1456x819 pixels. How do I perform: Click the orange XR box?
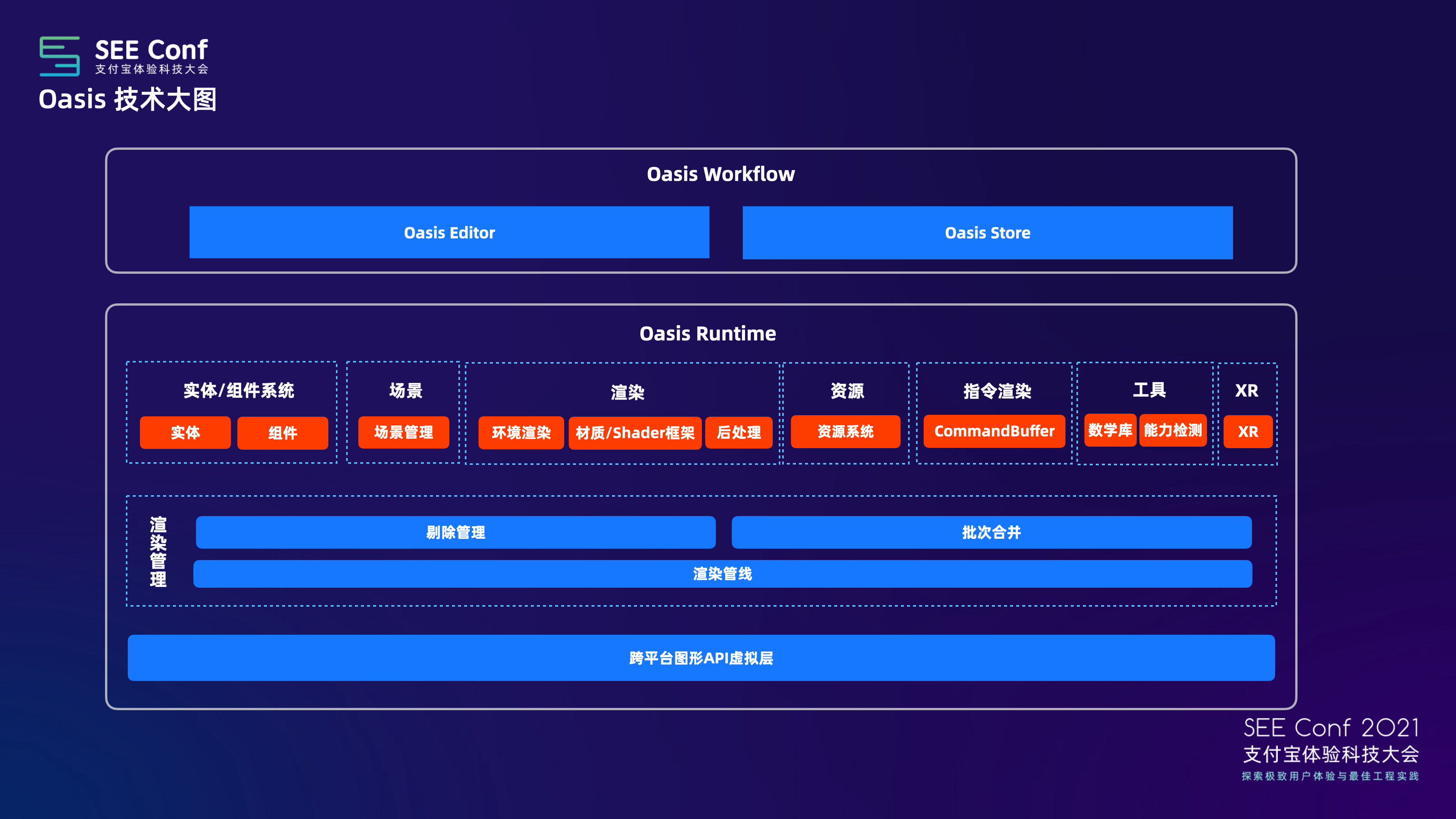tap(1247, 431)
